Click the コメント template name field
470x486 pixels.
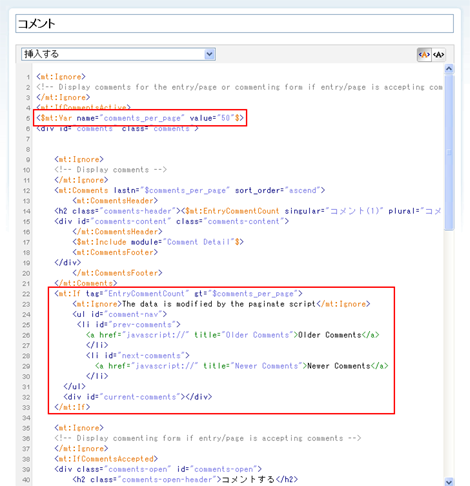(x=234, y=23)
